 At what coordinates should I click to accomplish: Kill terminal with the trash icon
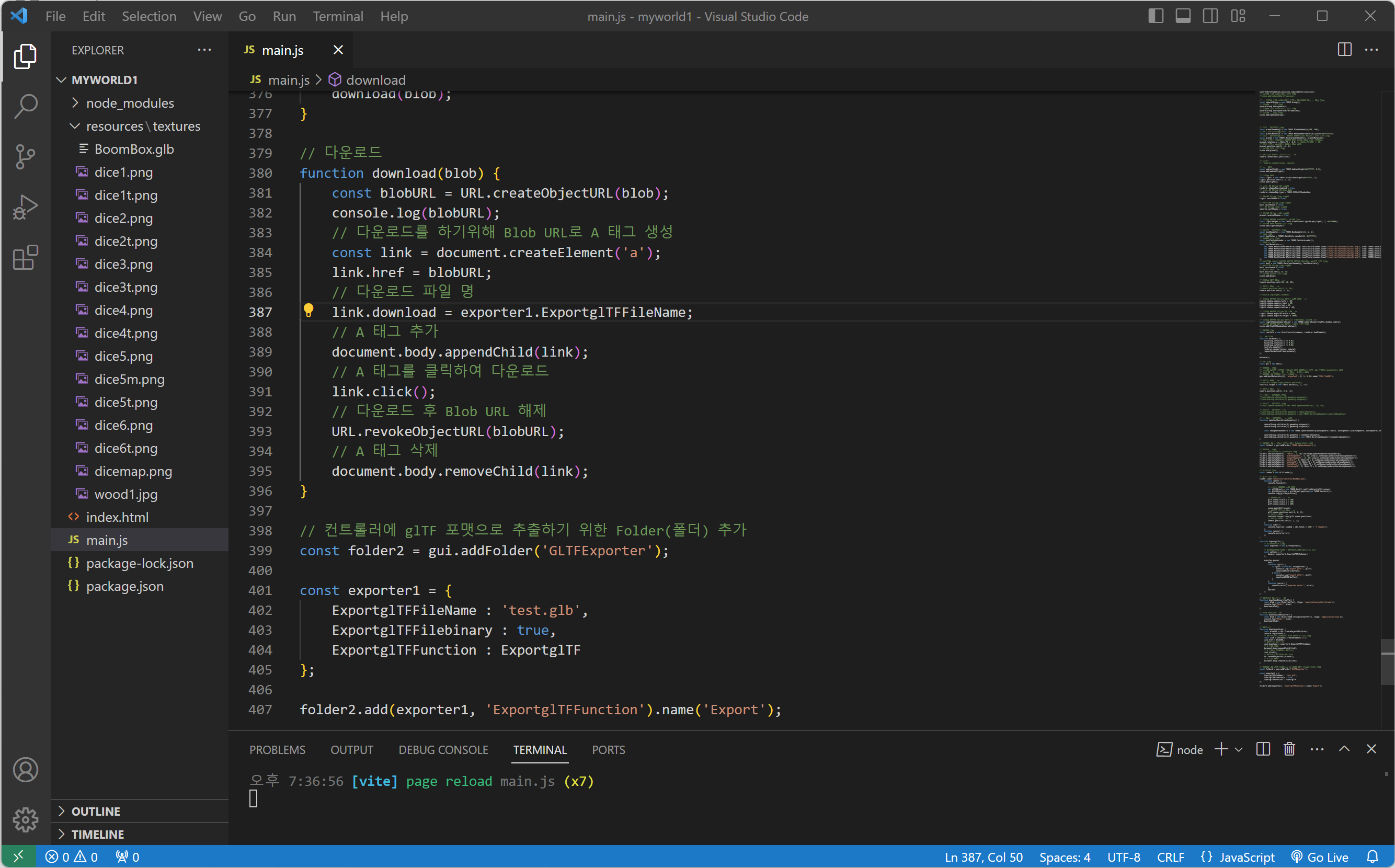pyautogui.click(x=1289, y=749)
